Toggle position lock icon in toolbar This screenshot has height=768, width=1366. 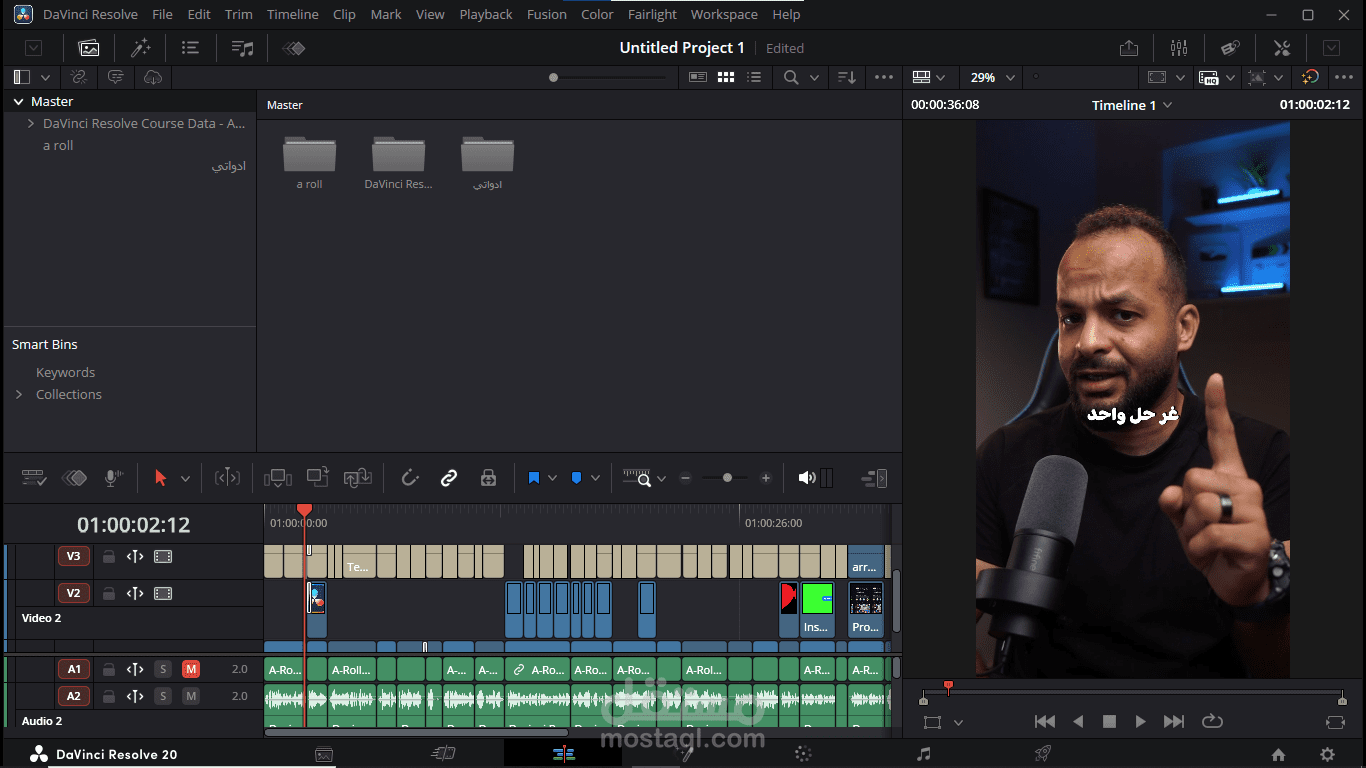[488, 478]
